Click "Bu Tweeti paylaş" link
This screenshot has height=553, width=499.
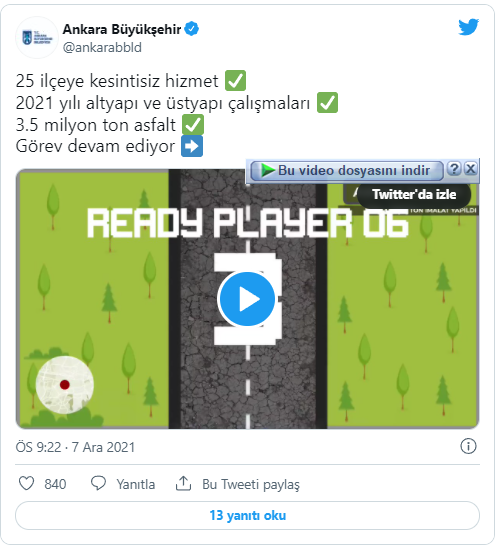[x=251, y=485]
